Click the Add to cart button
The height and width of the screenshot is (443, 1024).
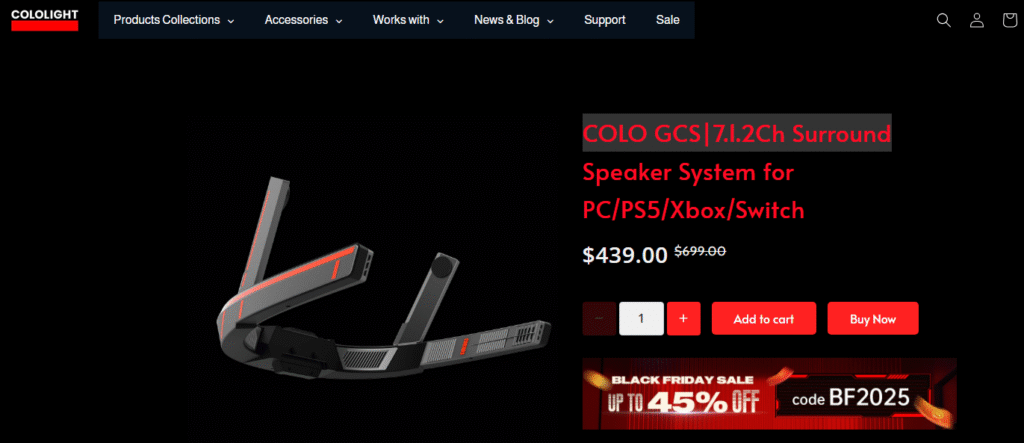763,318
